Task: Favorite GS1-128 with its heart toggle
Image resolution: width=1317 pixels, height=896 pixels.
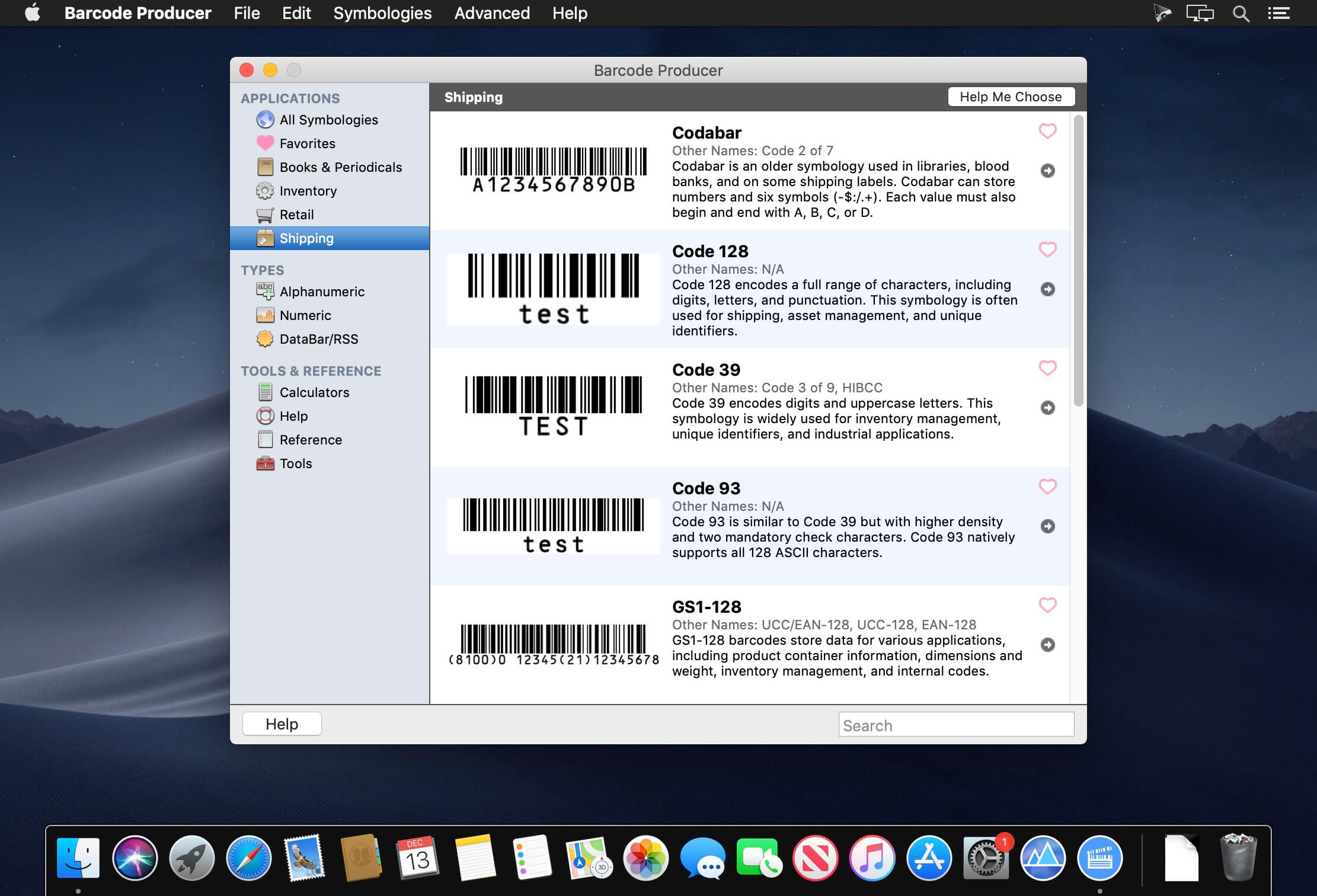Action: (x=1048, y=605)
